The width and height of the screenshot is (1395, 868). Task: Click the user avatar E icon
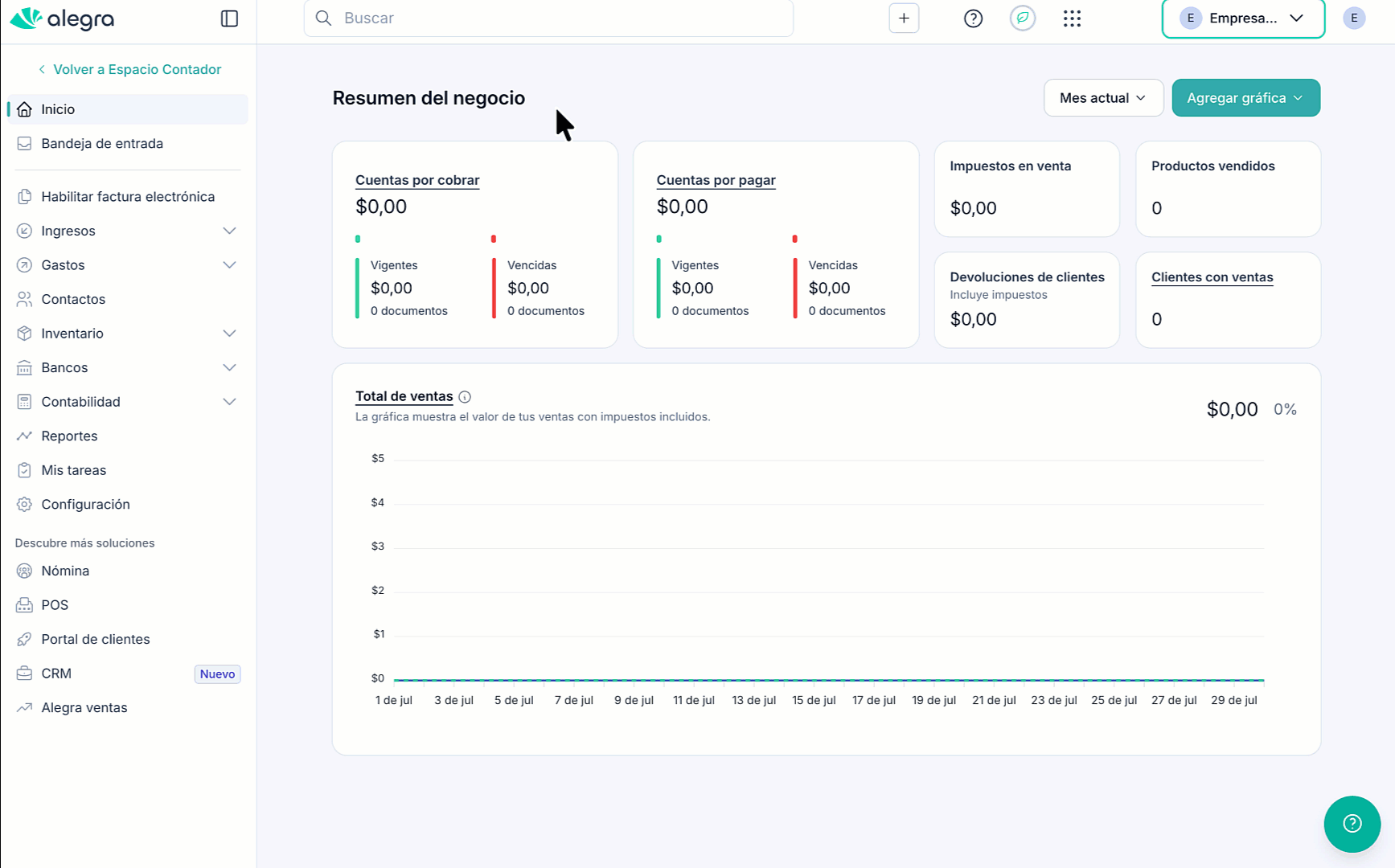click(1354, 18)
